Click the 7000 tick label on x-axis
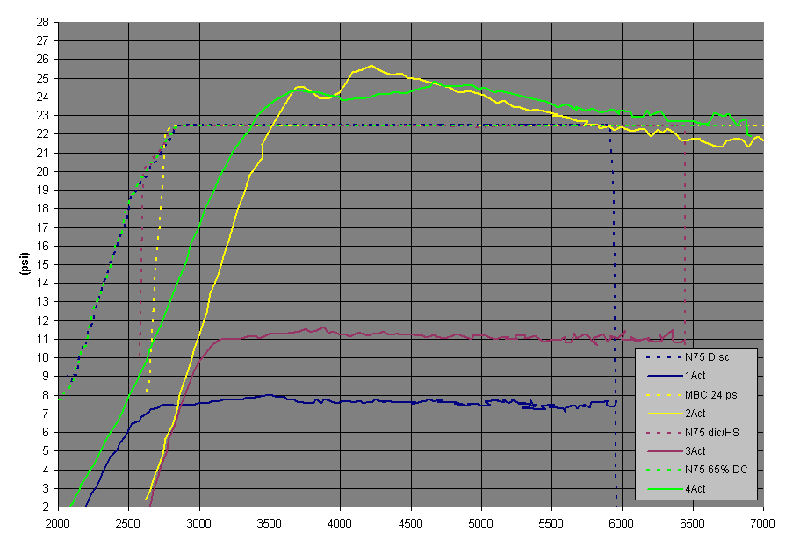The image size is (800, 547). coord(763,523)
